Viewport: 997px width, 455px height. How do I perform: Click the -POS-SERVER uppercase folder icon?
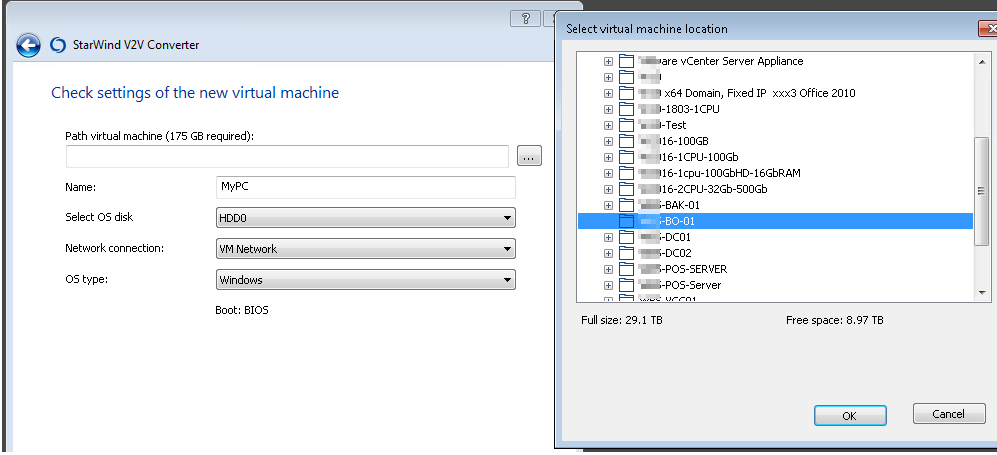click(x=627, y=268)
